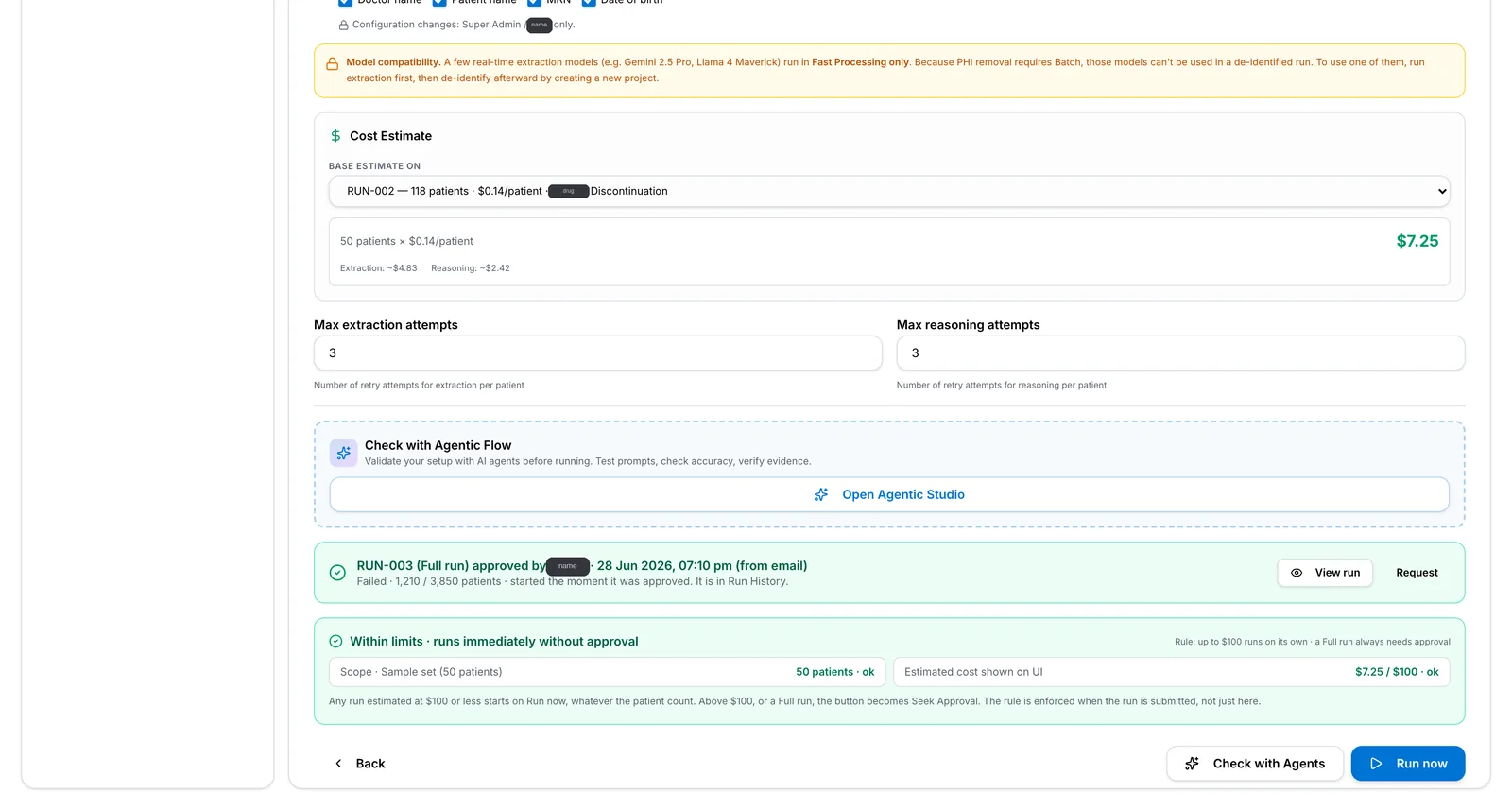Click the "Cost Estimate" heading

390,136
